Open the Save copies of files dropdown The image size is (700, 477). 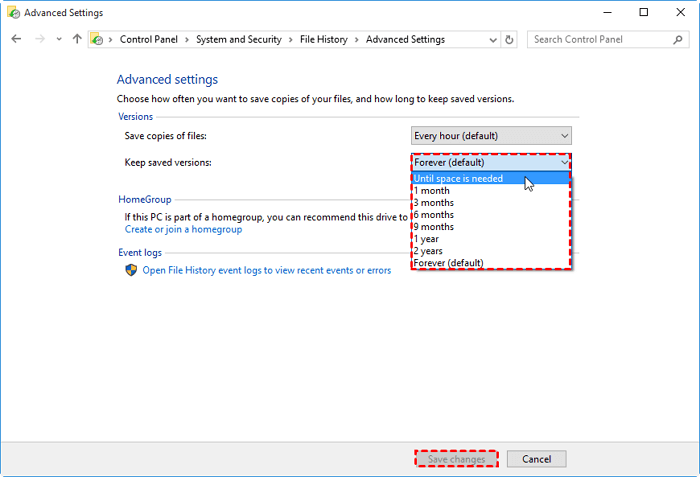click(491, 135)
